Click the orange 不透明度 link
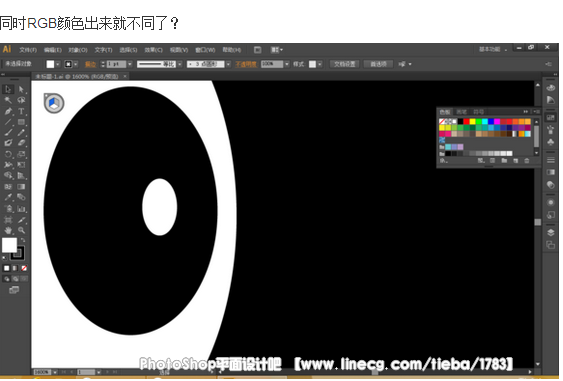The height and width of the screenshot is (381, 563). tap(246, 64)
